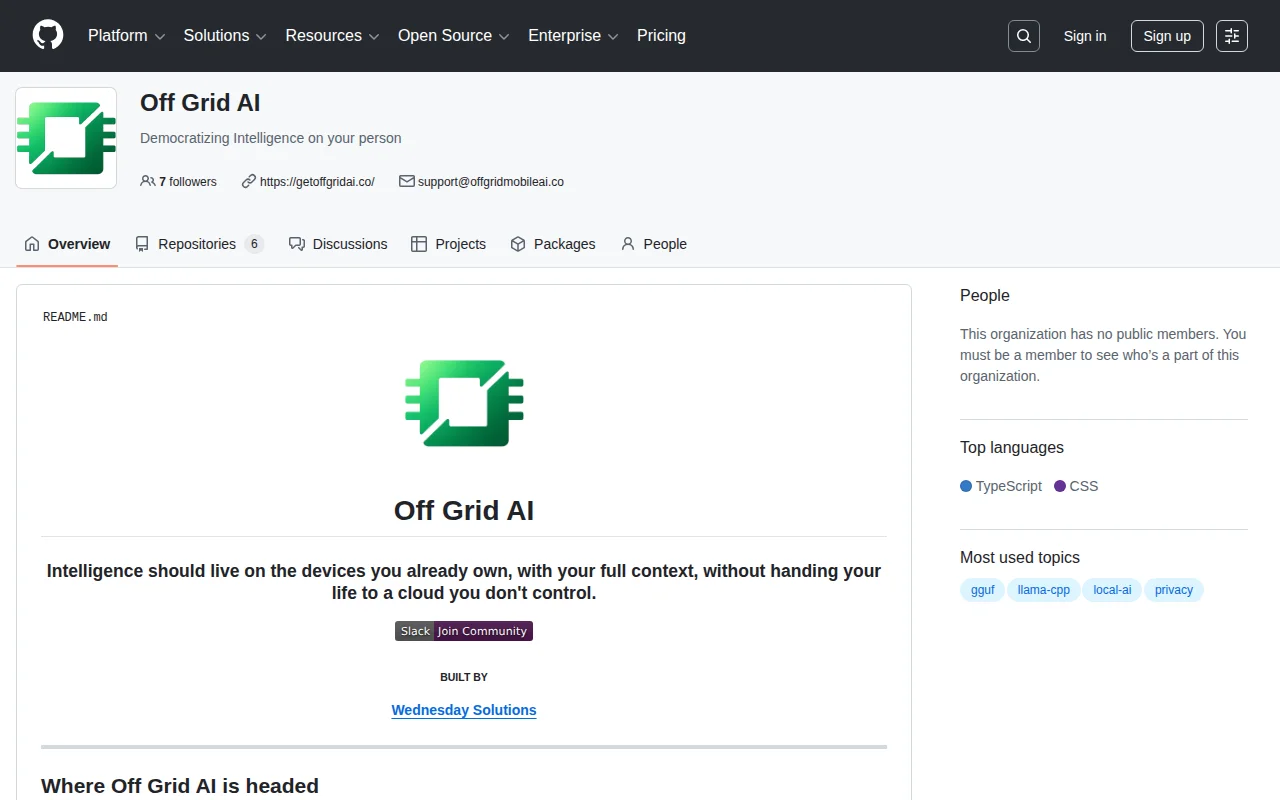Open appearance settings sliders icon

1232,36
